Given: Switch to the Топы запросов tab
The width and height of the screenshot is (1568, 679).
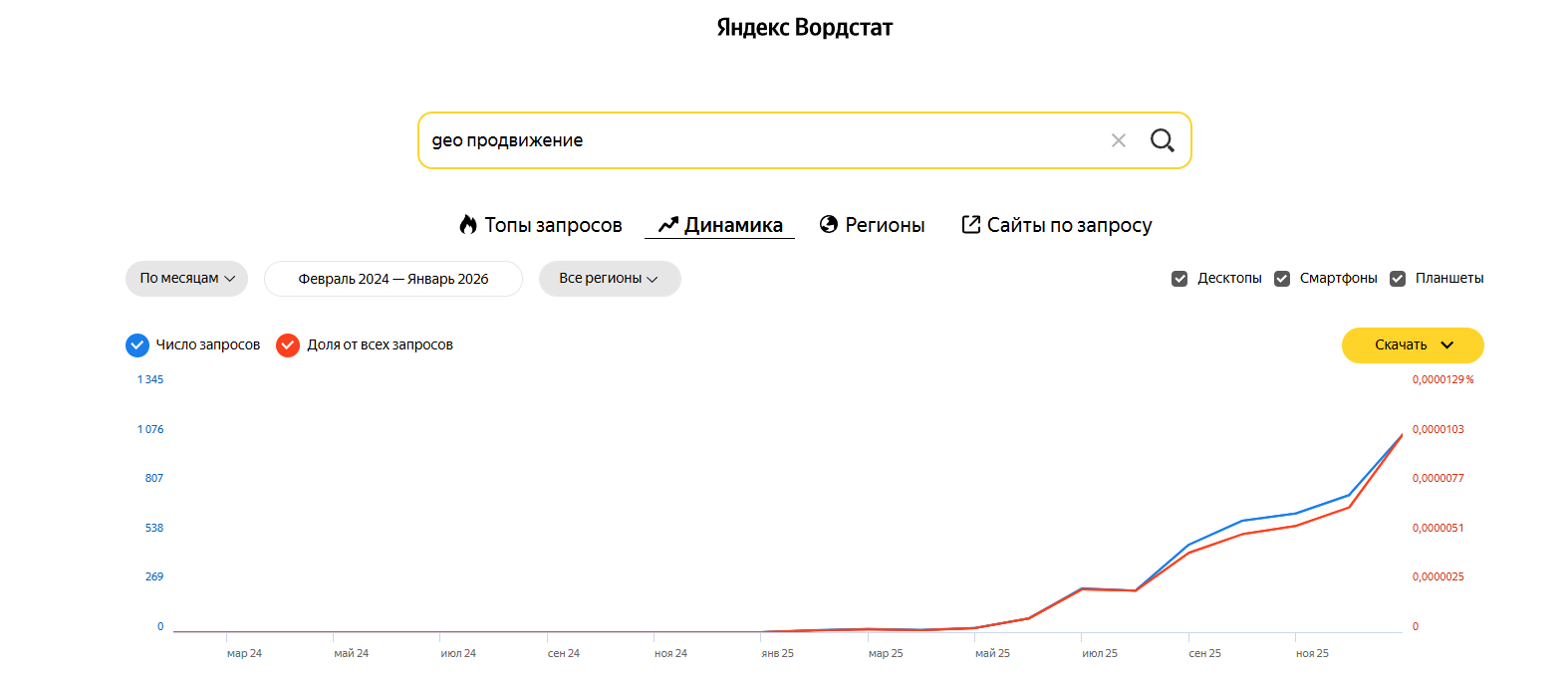Looking at the screenshot, I should pos(553,225).
